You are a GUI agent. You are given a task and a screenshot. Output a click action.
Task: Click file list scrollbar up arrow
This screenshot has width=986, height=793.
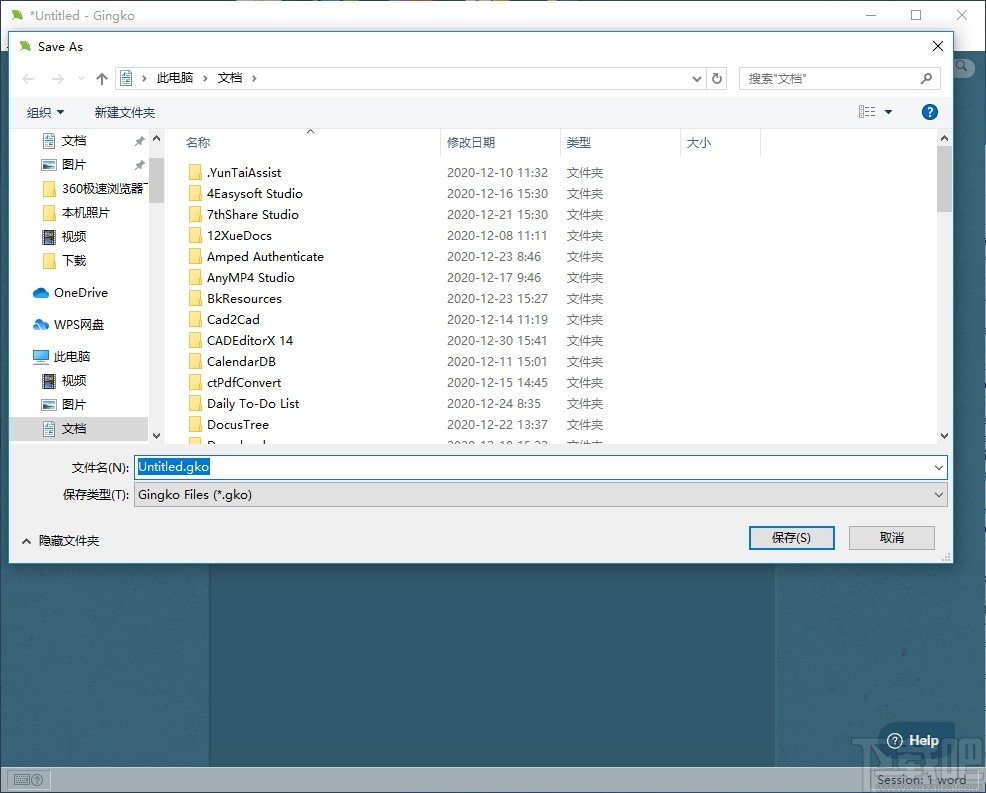click(944, 138)
